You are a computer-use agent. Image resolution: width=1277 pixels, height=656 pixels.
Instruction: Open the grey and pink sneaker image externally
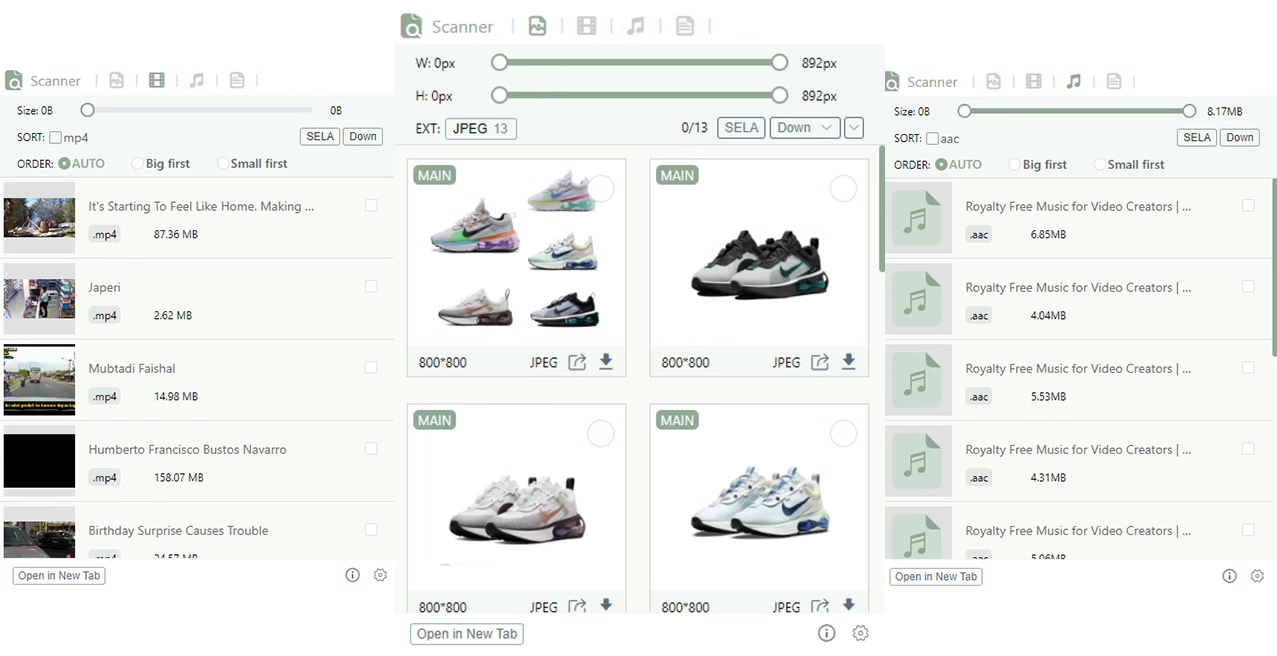(577, 605)
